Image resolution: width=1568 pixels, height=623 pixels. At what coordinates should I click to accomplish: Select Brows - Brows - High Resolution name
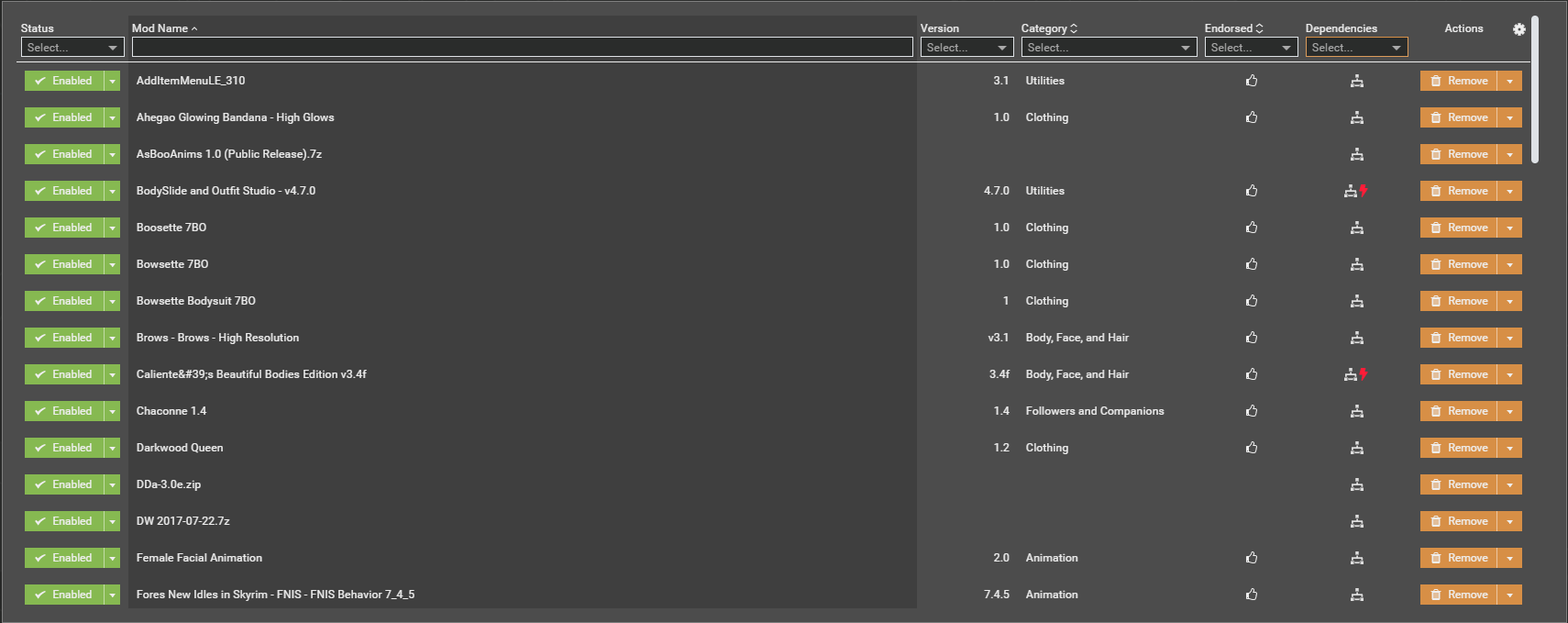pyautogui.click(x=217, y=338)
